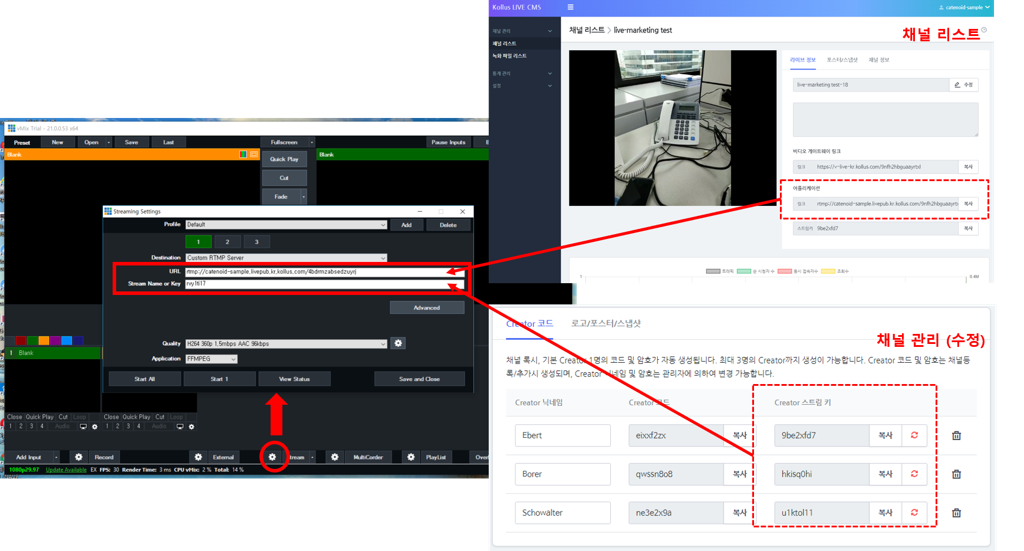1024x551 pixels.
Task: Select stream slot 2 in Streaming Settings
Action: (x=227, y=242)
